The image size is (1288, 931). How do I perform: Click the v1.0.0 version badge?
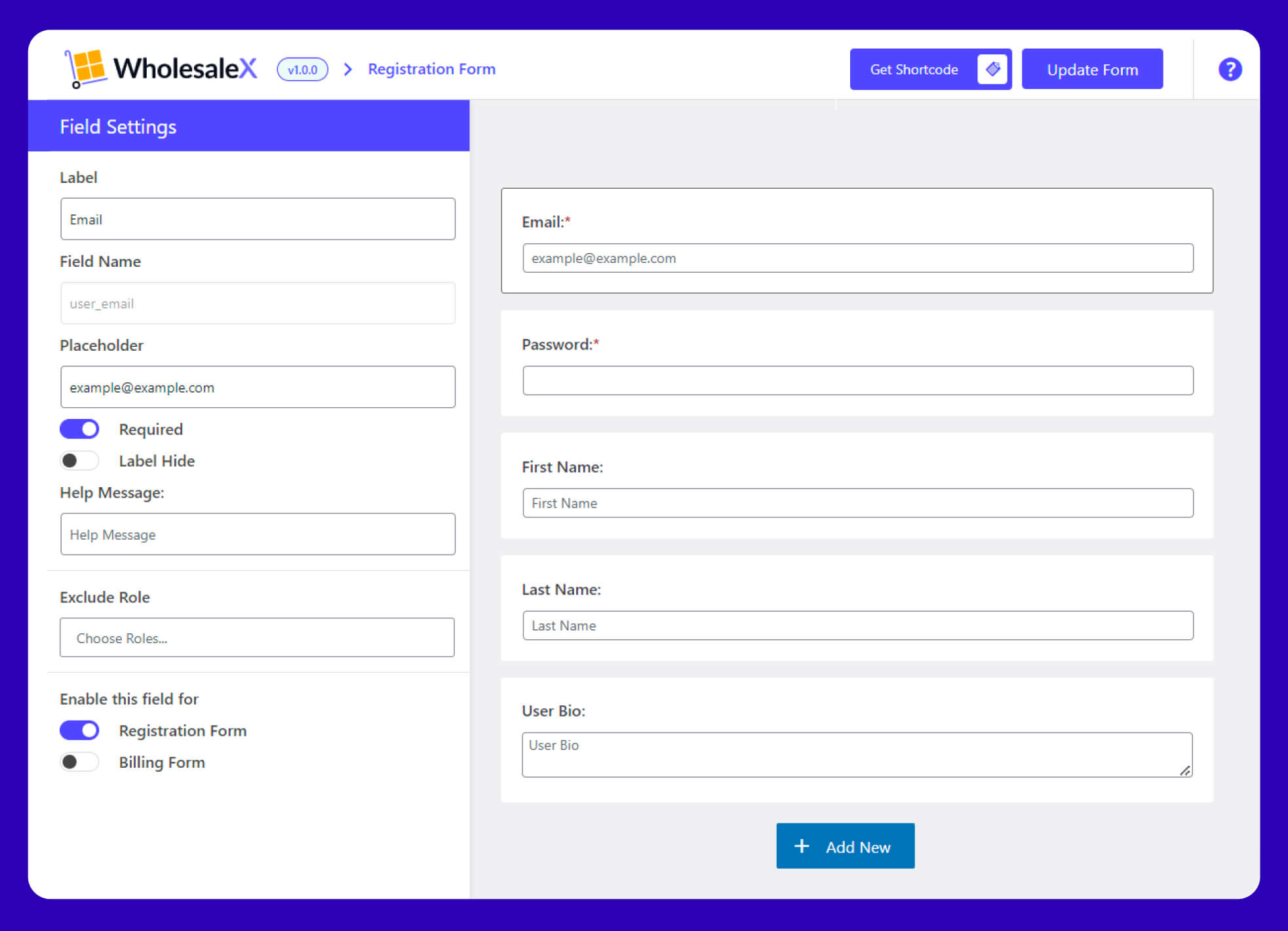[x=302, y=69]
